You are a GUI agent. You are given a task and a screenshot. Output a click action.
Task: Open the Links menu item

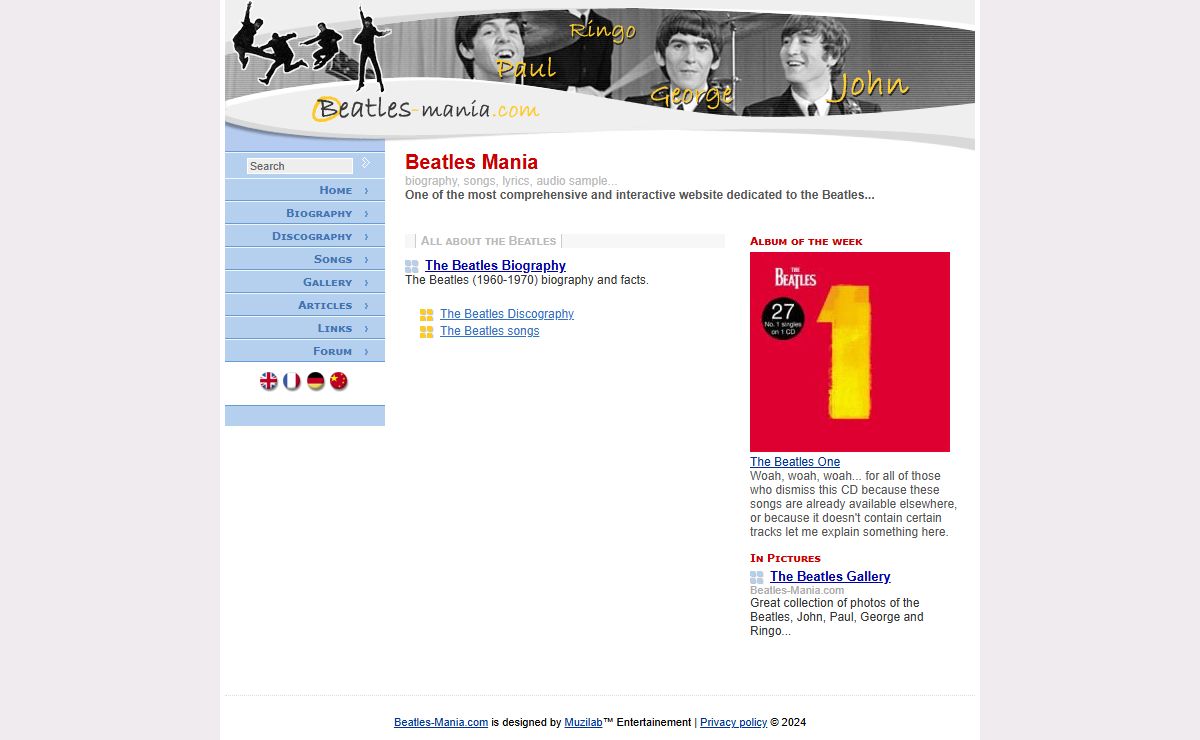tap(305, 328)
